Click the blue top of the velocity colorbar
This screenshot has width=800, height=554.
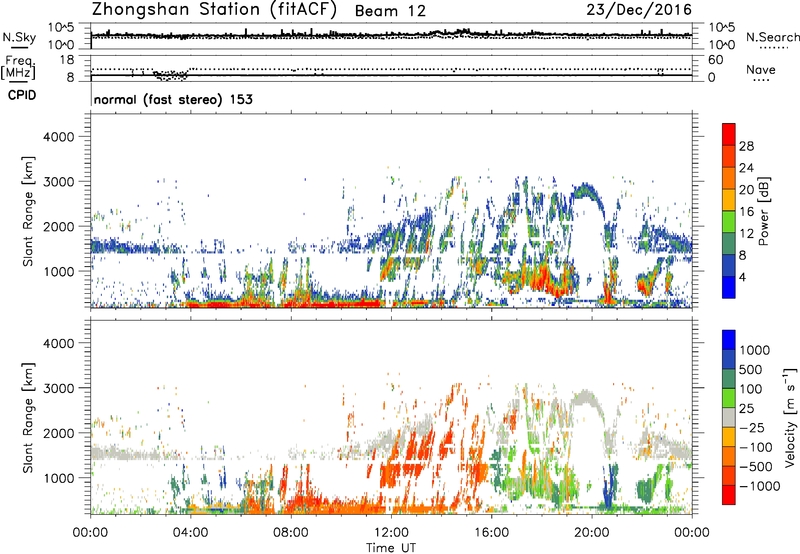pyautogui.click(x=729, y=340)
